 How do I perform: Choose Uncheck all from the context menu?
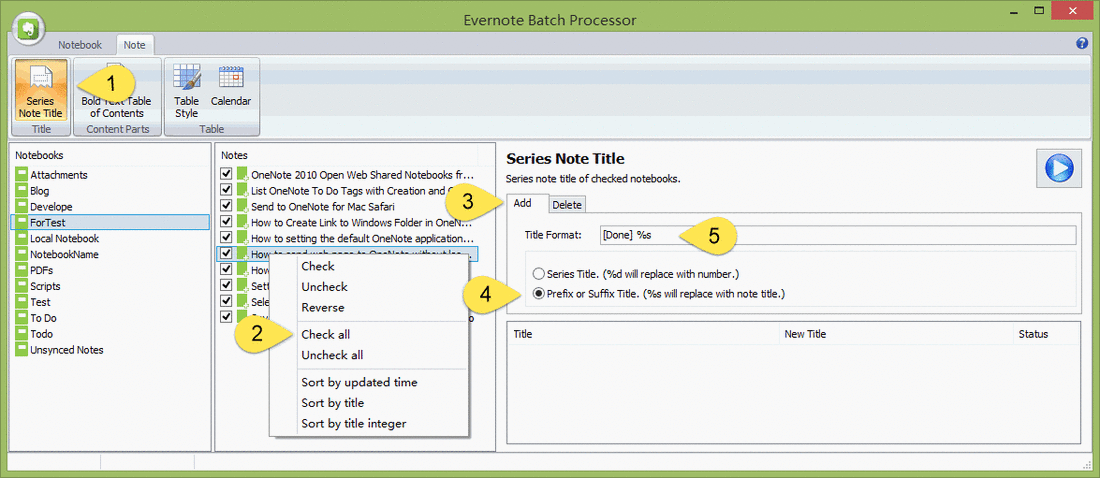point(332,354)
